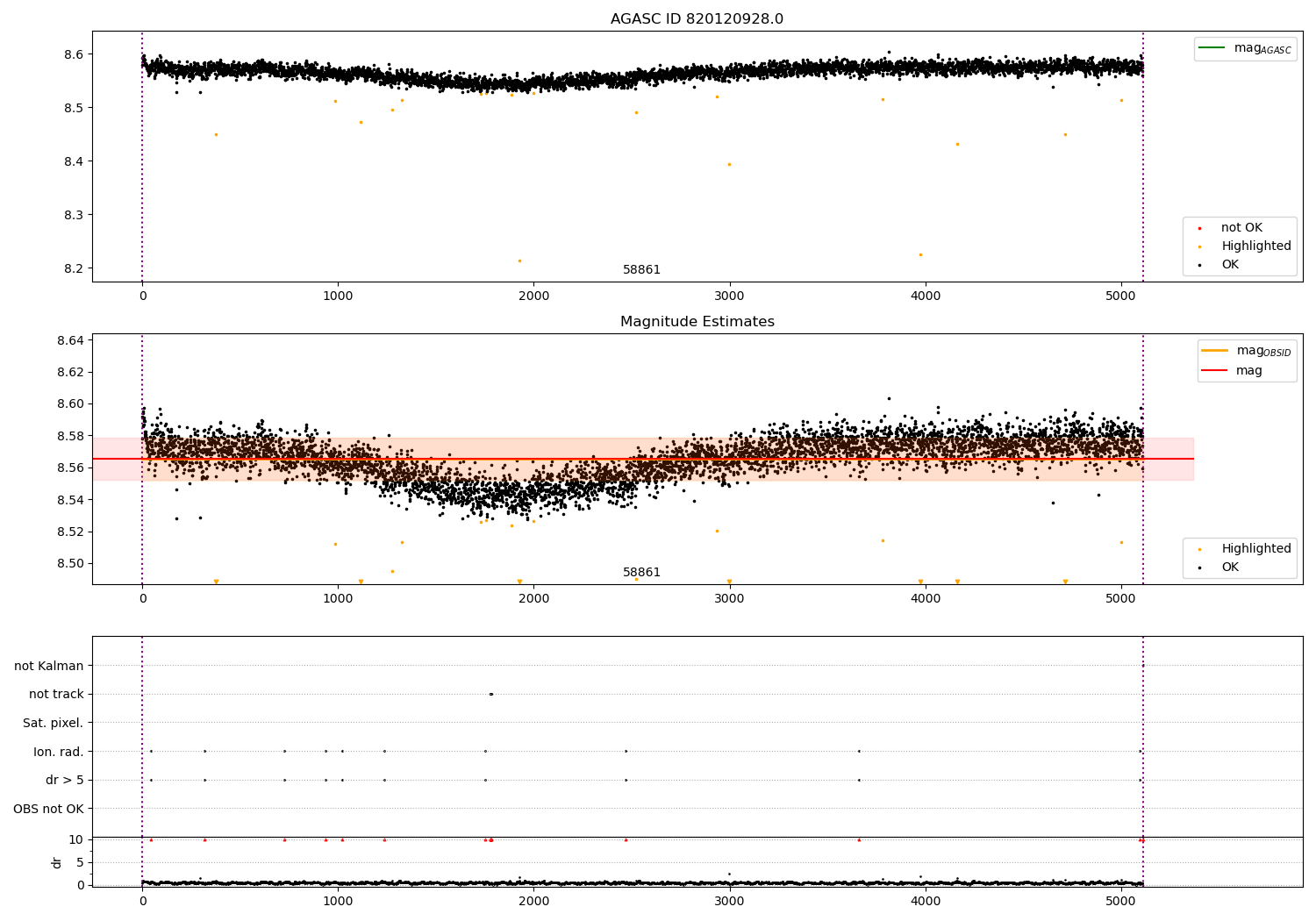Click the "58861" label in the top plot
Image resolution: width=1316 pixels, height=921 pixels.
click(x=641, y=270)
